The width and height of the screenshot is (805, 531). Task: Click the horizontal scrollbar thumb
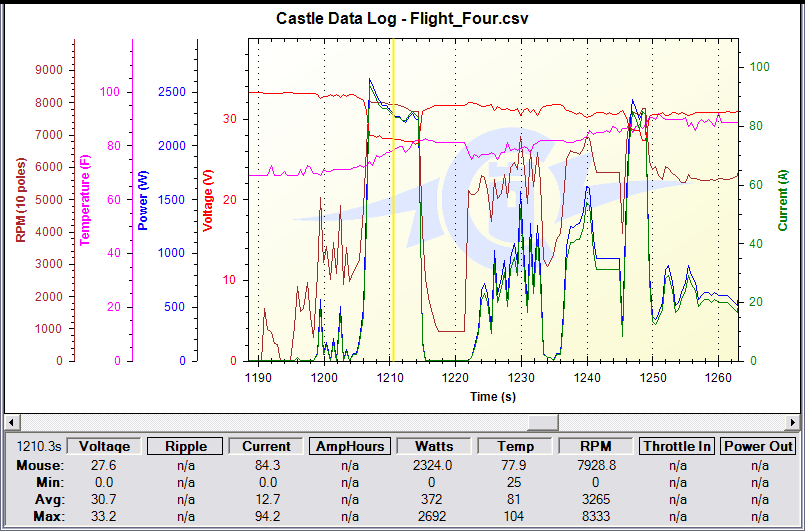pos(543,422)
